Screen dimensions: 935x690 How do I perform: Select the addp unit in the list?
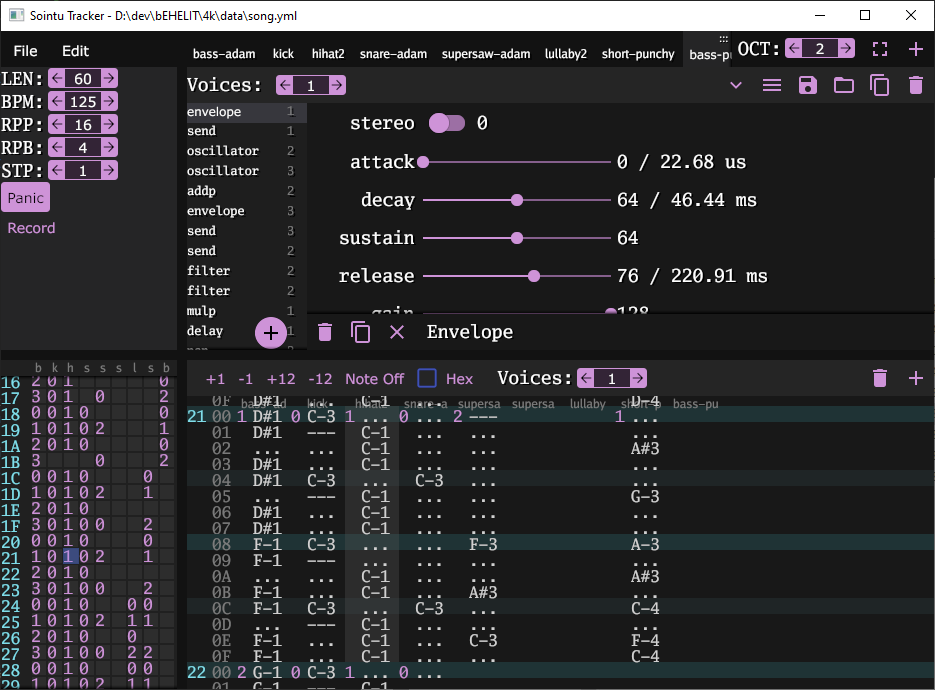[201, 191]
